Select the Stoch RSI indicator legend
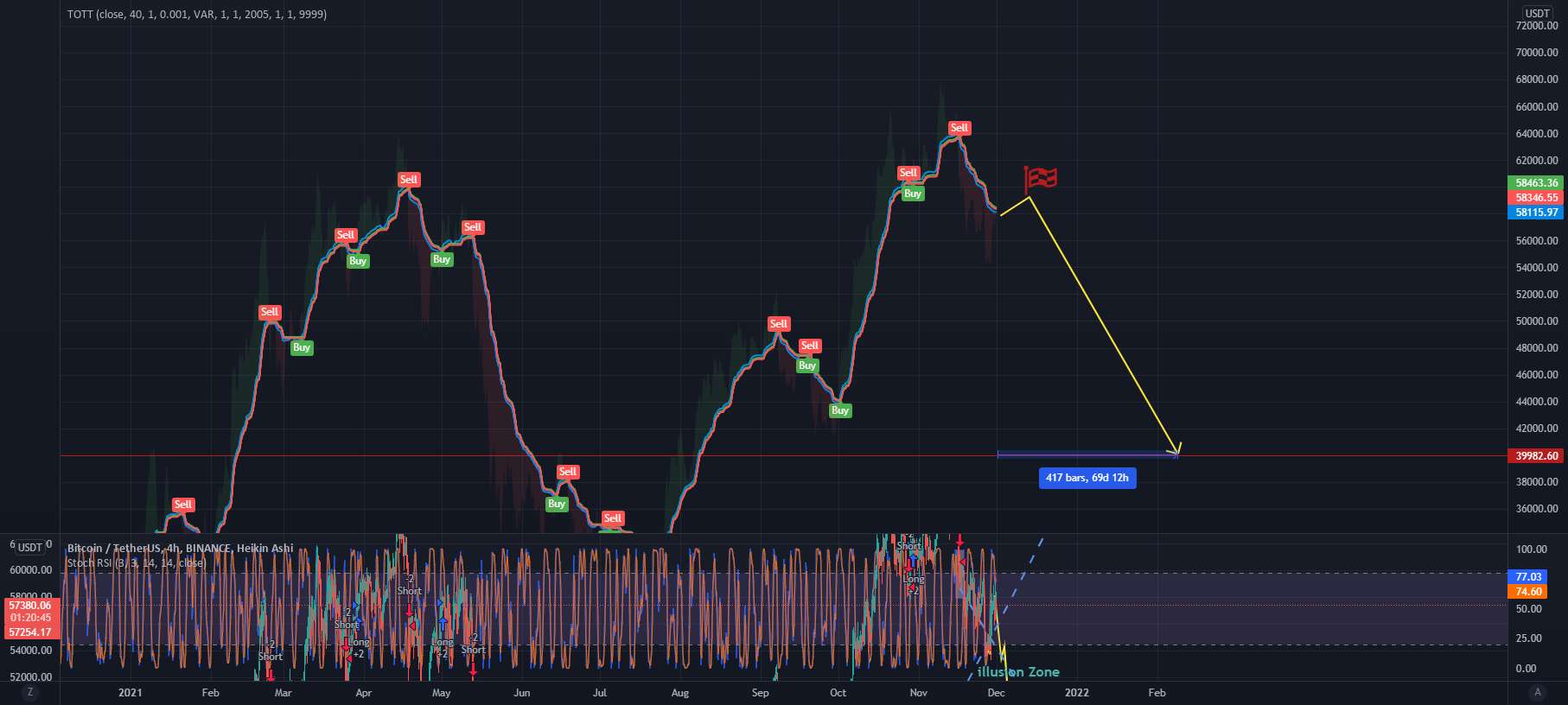The height and width of the screenshot is (705, 1568). tap(137, 562)
